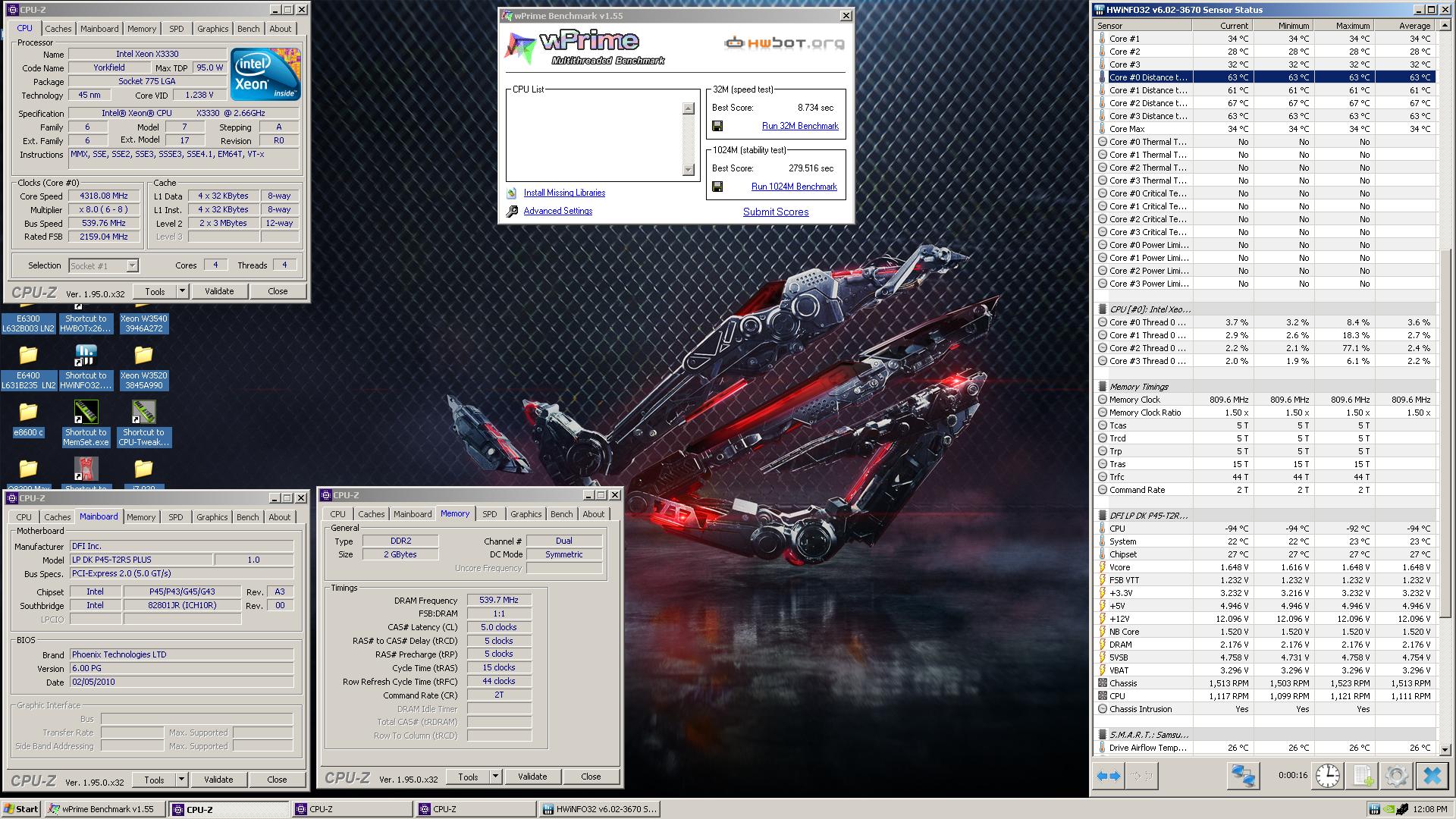This screenshot has width=1456, height=819.
Task: Open Graphics tab in Mainboard CPU-Z window
Action: [x=212, y=517]
